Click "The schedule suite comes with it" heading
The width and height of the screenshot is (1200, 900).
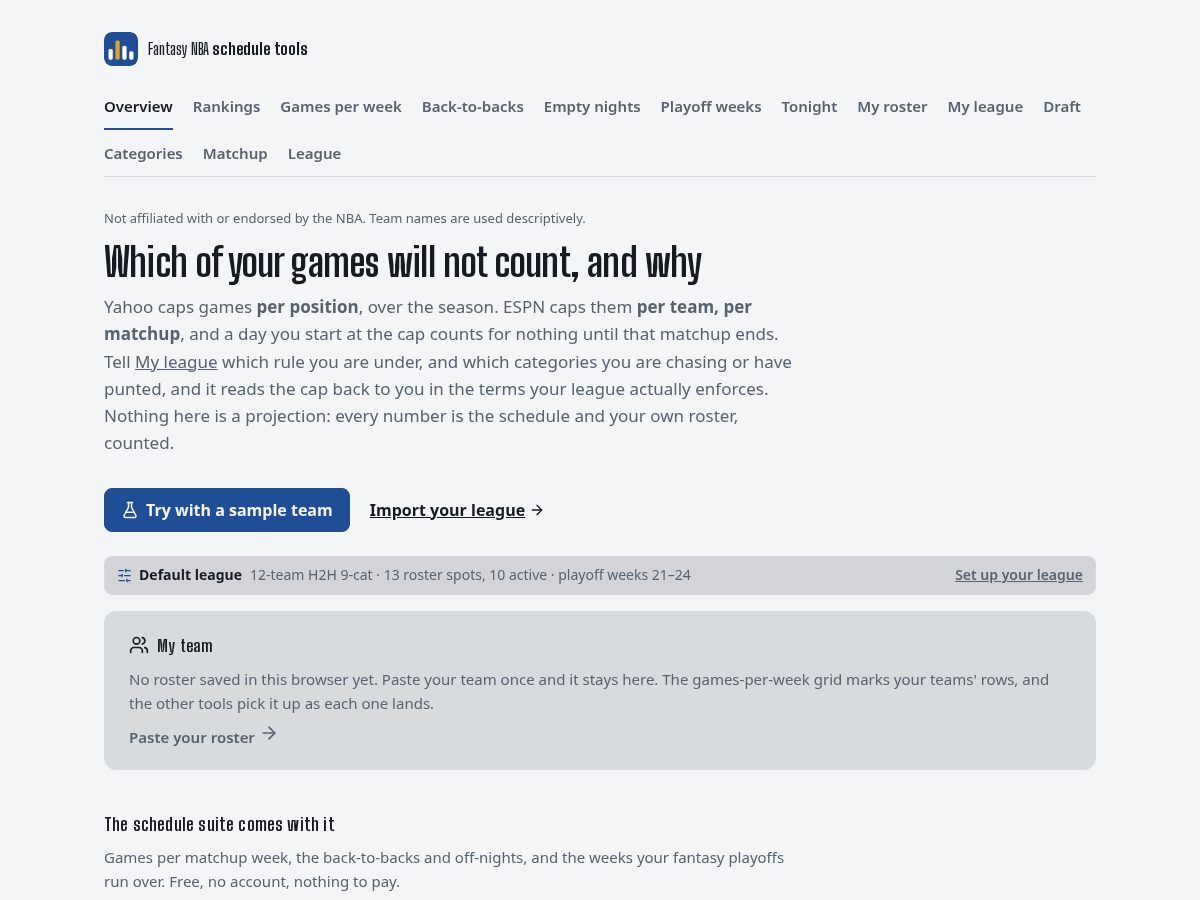(x=219, y=824)
